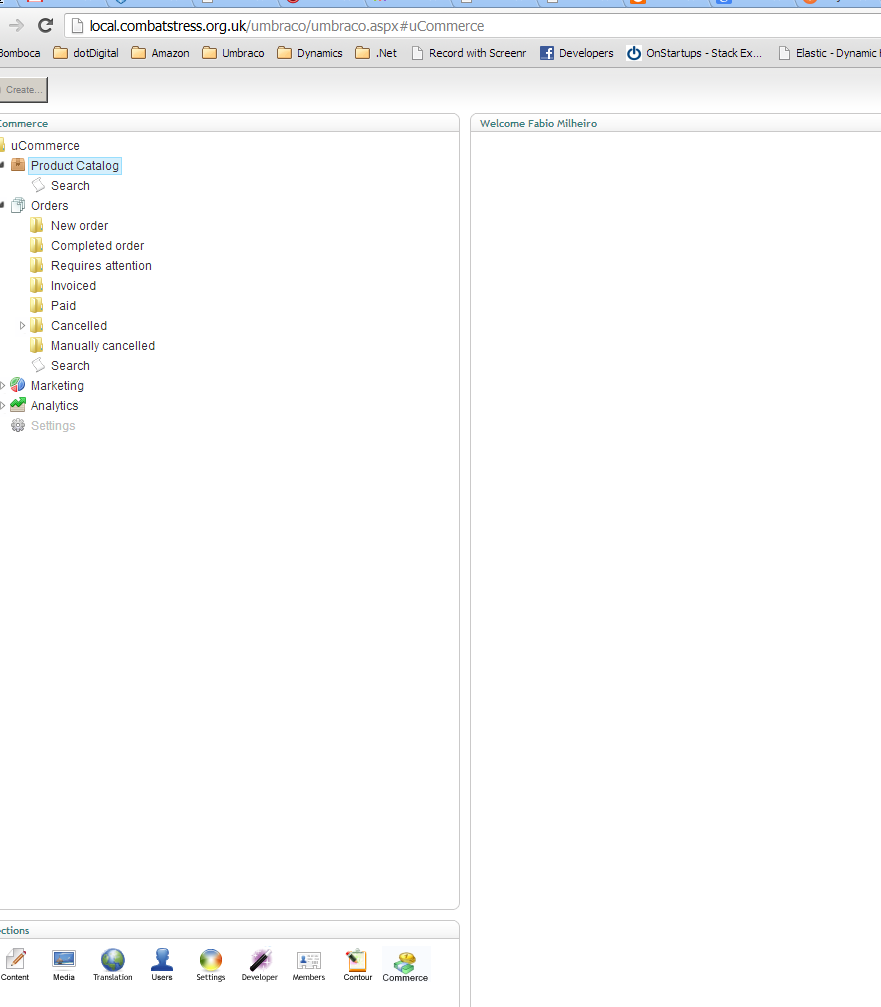The image size is (881, 1007).
Task: Collapse the Product Catalog node
Action: tap(3, 165)
